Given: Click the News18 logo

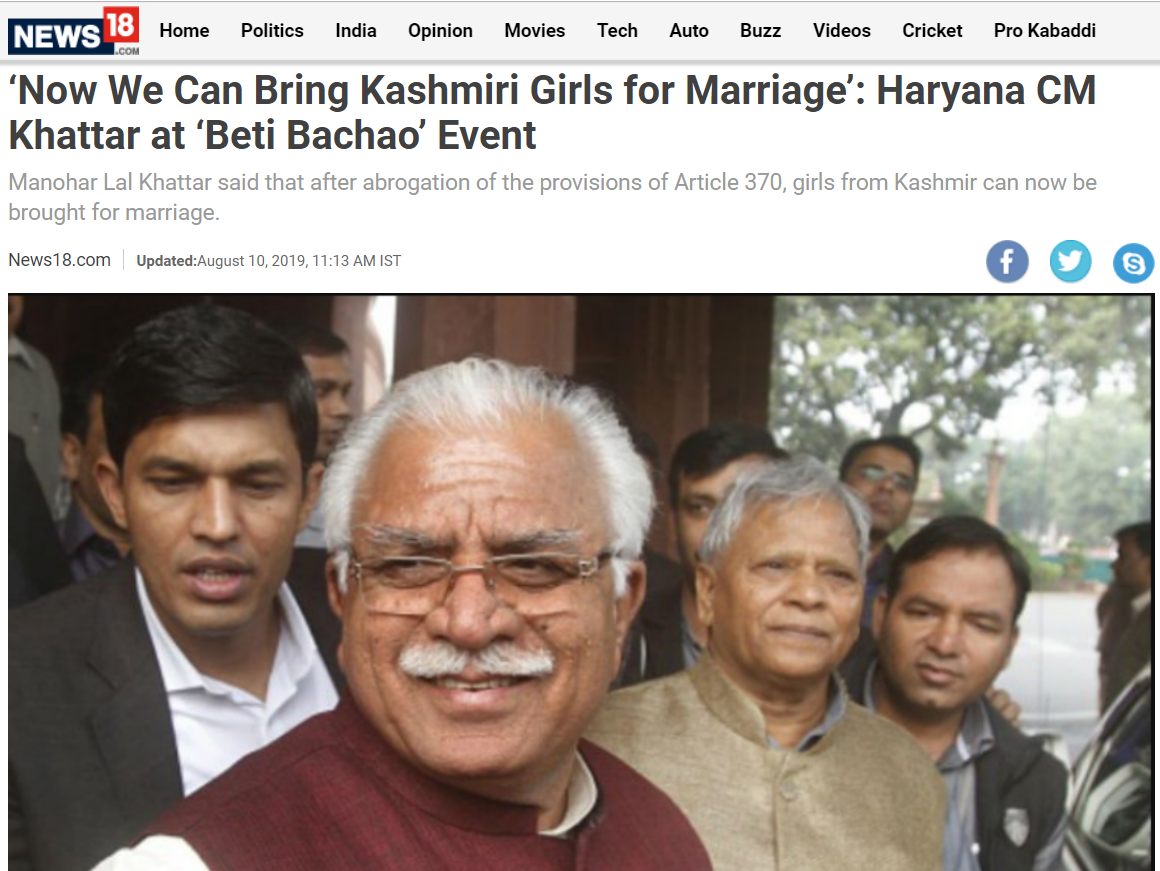Looking at the screenshot, I should pos(73,31).
